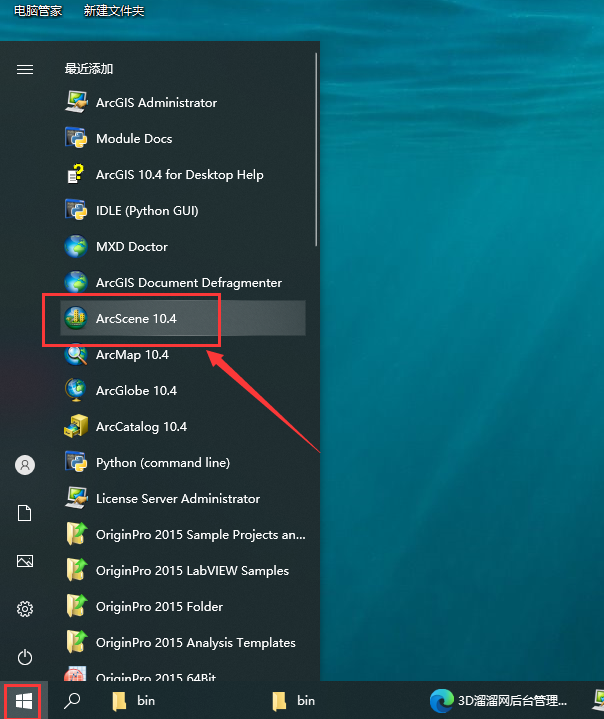Viewport: 604px width, 719px height.
Task: Click the ArcGlobe 10.4 text label
Action: [x=136, y=391]
